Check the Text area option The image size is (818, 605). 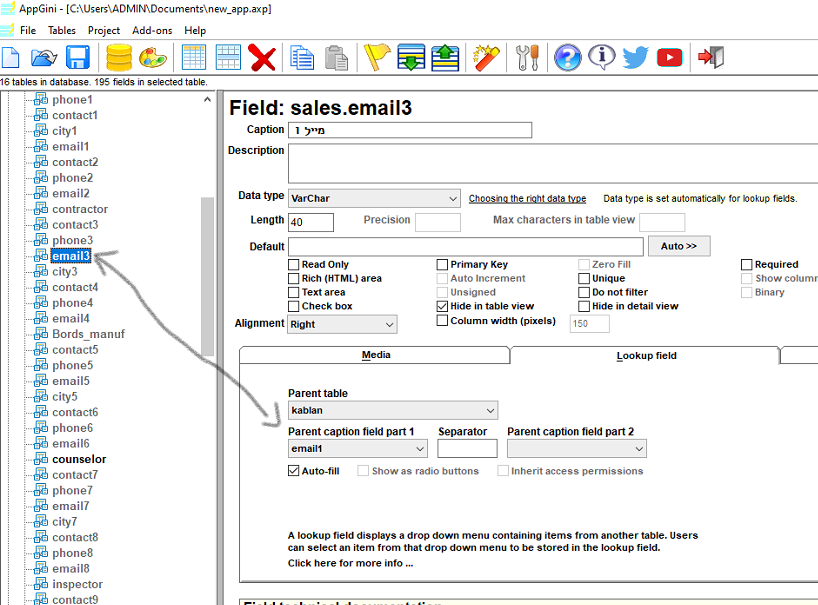294,292
